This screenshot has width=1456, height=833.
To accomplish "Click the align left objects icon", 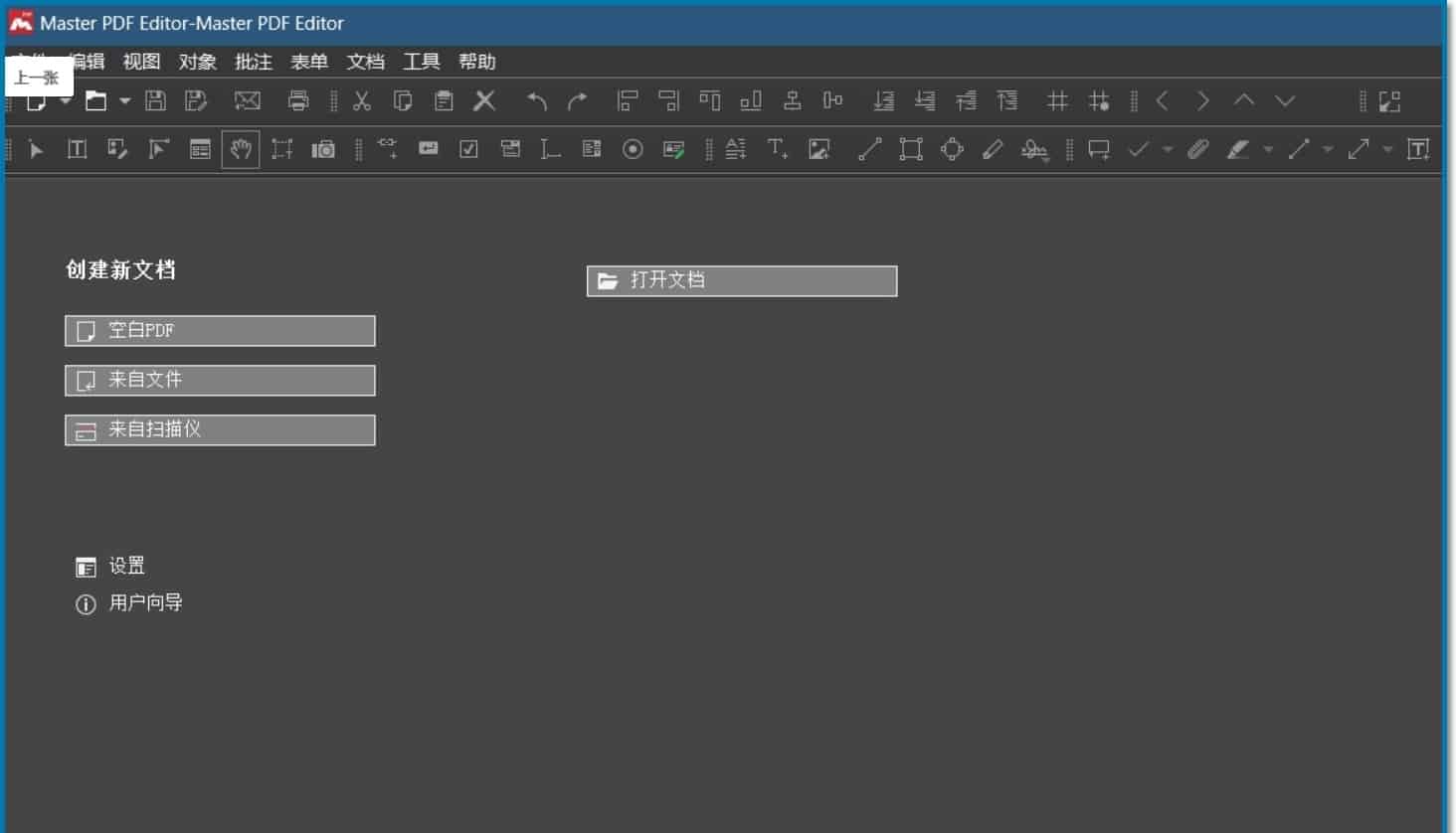I will pyautogui.click(x=628, y=100).
